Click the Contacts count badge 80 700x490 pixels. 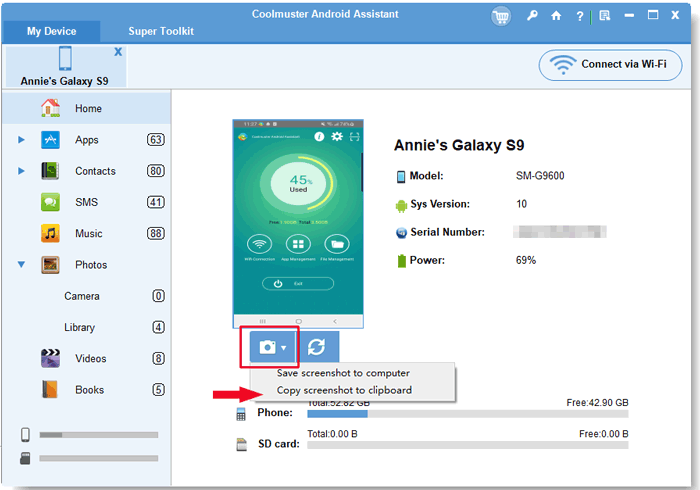tap(156, 171)
